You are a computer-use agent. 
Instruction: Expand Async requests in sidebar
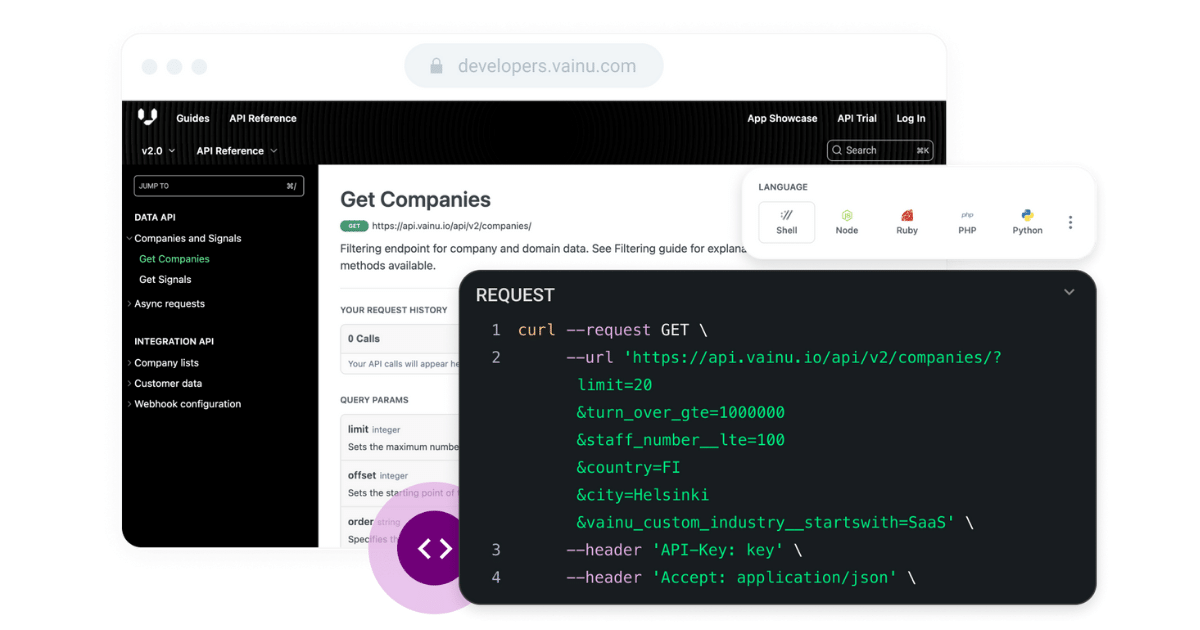click(x=168, y=304)
